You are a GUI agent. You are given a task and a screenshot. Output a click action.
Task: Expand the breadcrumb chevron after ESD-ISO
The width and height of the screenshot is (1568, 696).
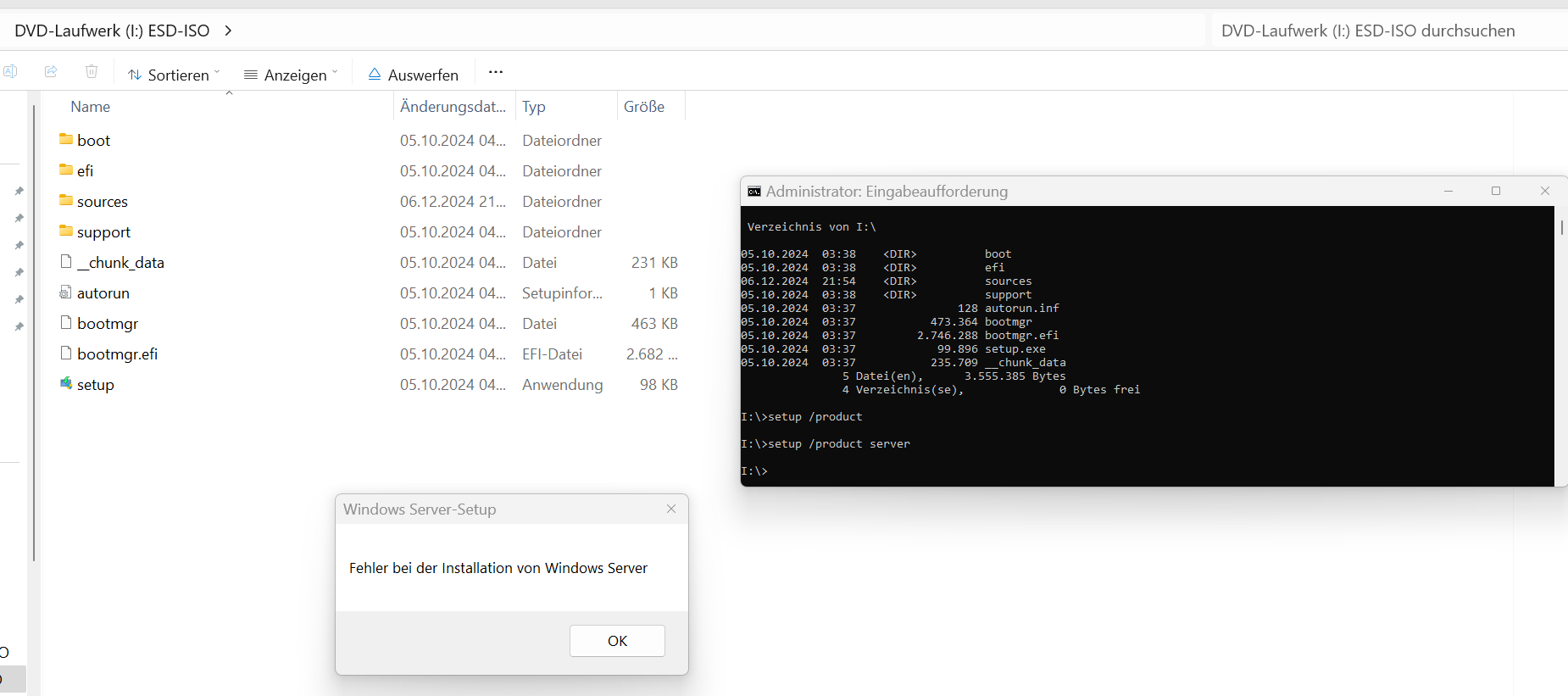click(228, 31)
